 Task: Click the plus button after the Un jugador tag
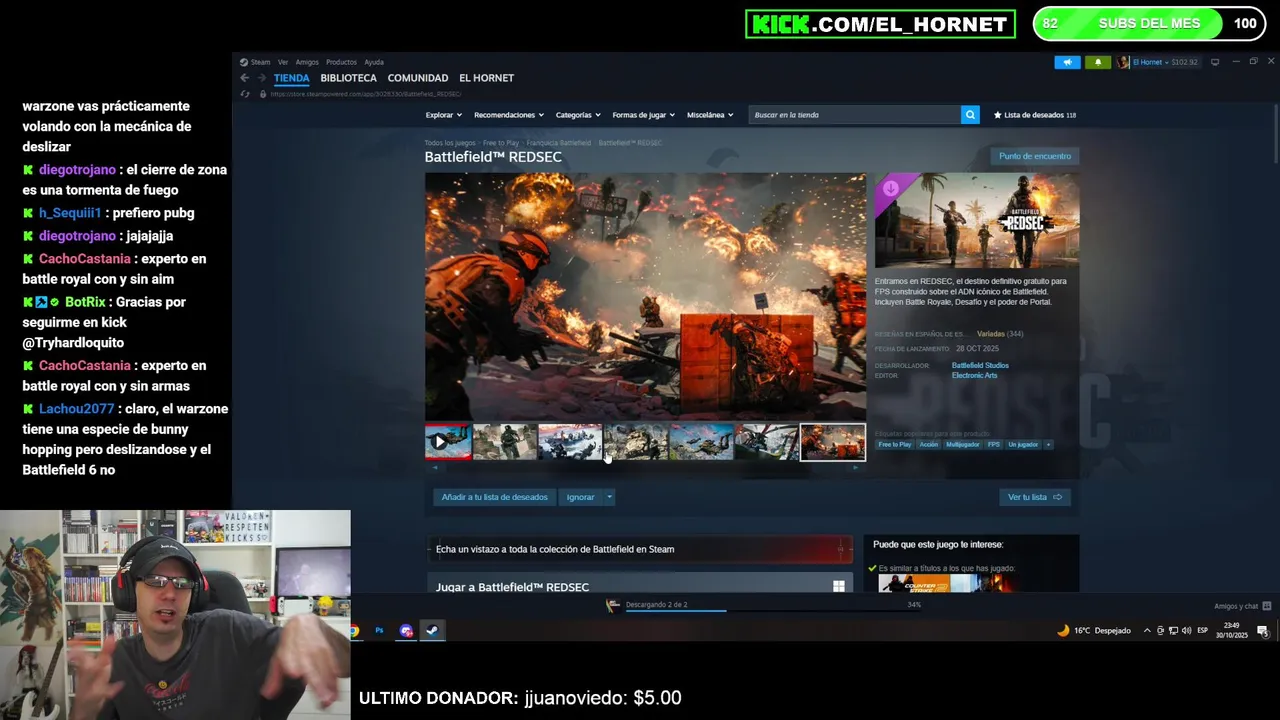pyautogui.click(x=1048, y=444)
